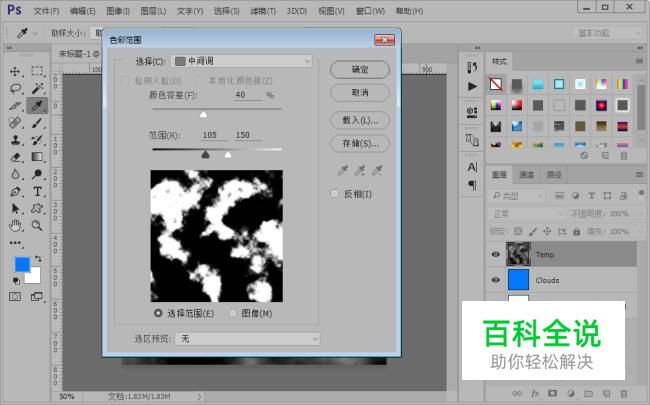Toggle Quick Mask mode icon
The width and height of the screenshot is (650, 405).
coord(15,296)
